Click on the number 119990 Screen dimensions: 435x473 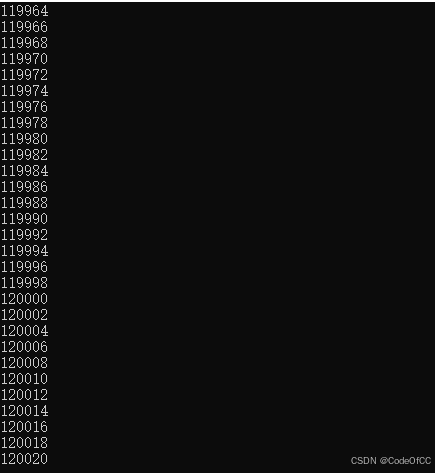[25, 219]
